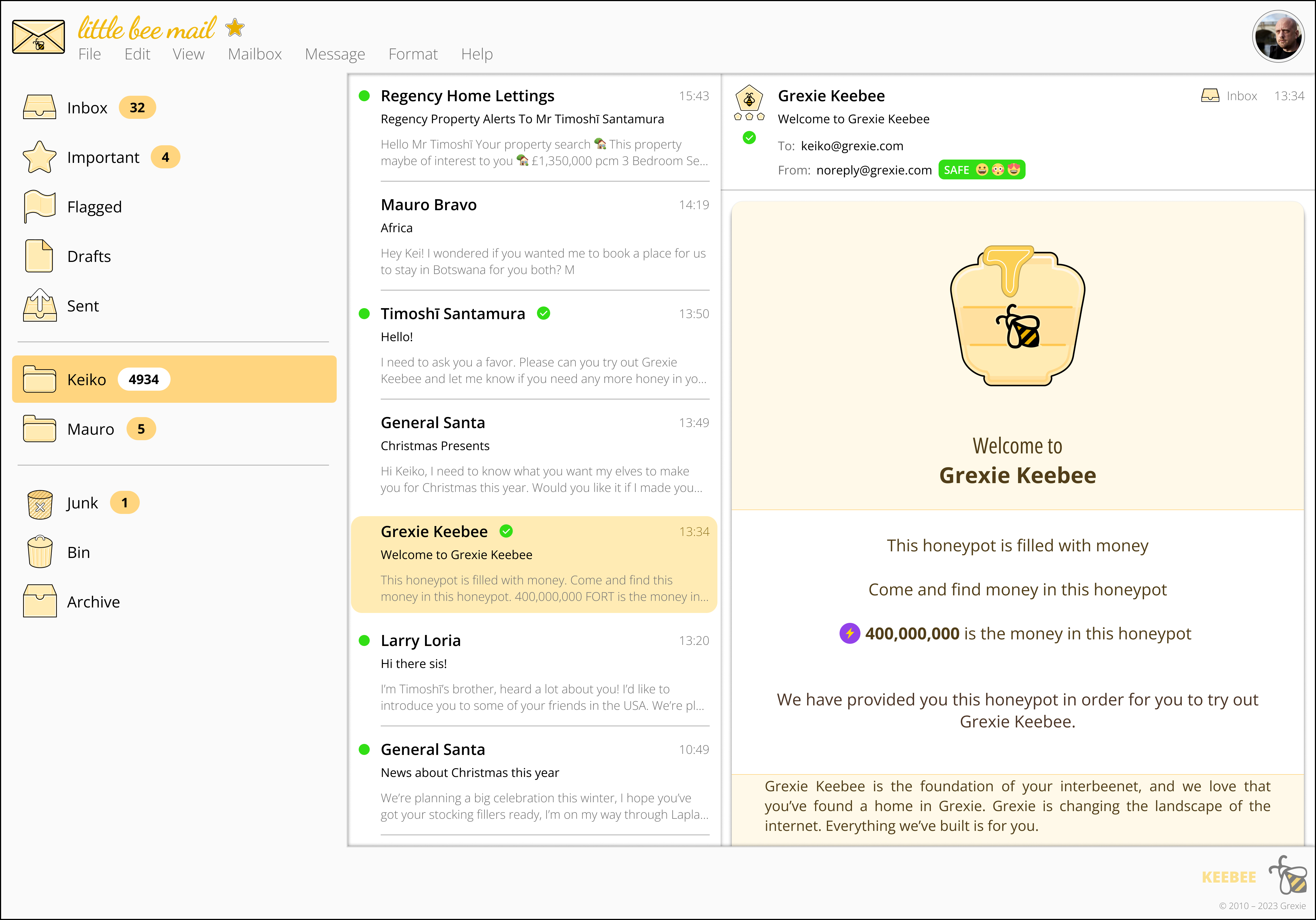Open the Sent outbox icon
Viewport: 1316px width, 920px height.
[40, 305]
